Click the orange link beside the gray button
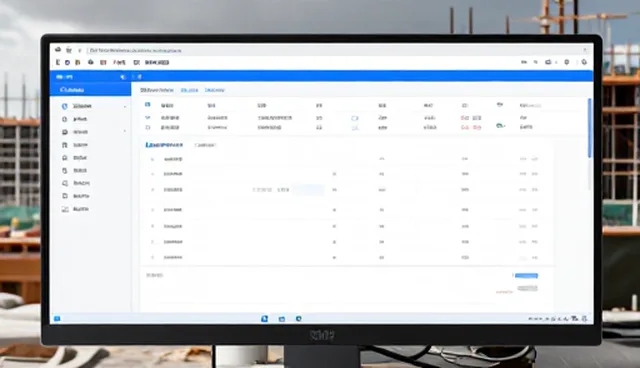Screen dimensions: 640x368 [504, 292]
